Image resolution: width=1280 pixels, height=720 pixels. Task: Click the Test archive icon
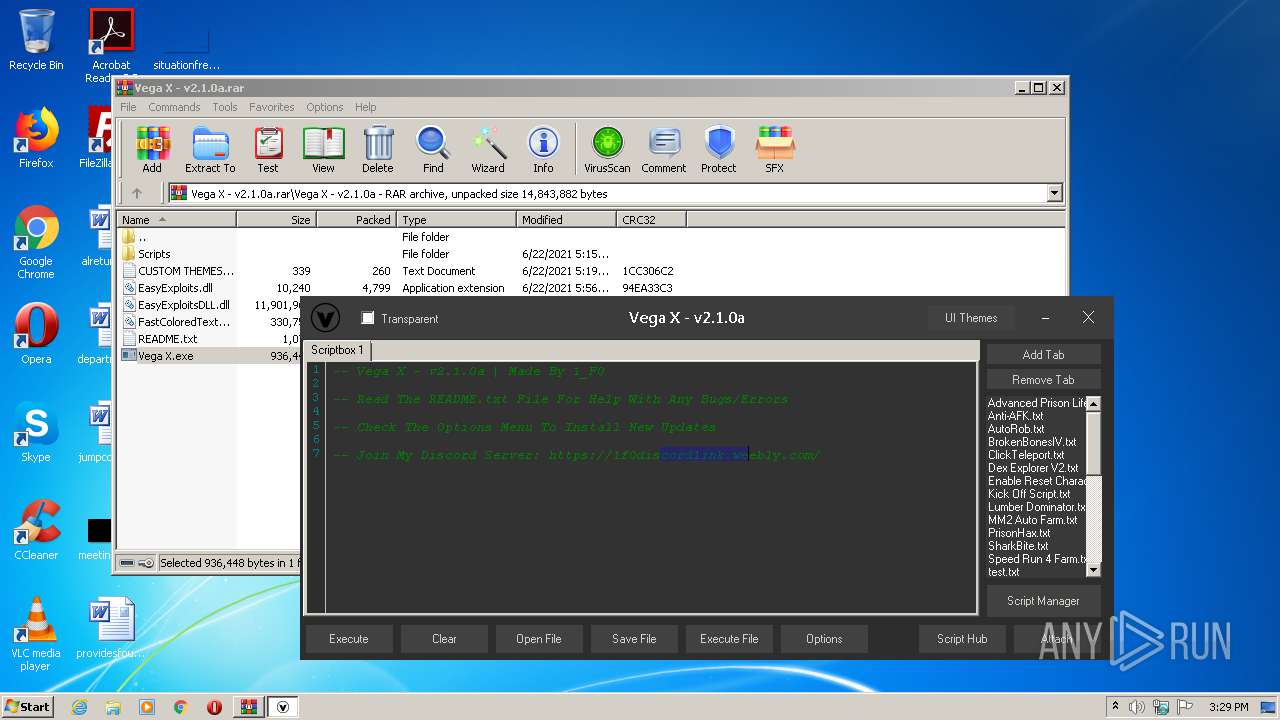point(268,149)
